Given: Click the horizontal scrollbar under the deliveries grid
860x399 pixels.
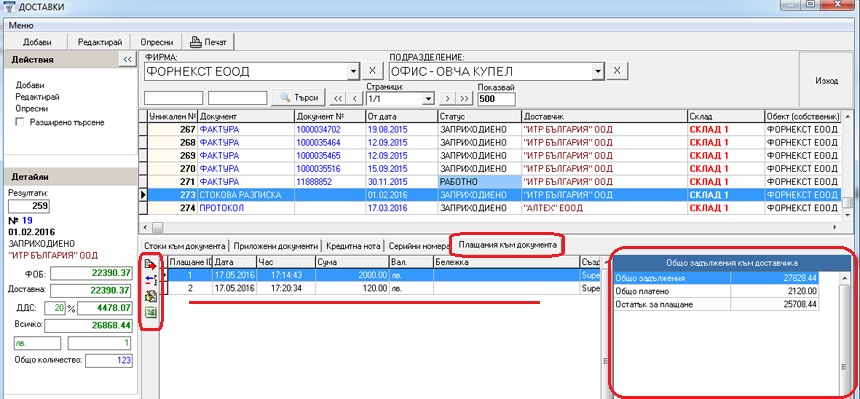Looking at the screenshot, I should click(490, 227).
